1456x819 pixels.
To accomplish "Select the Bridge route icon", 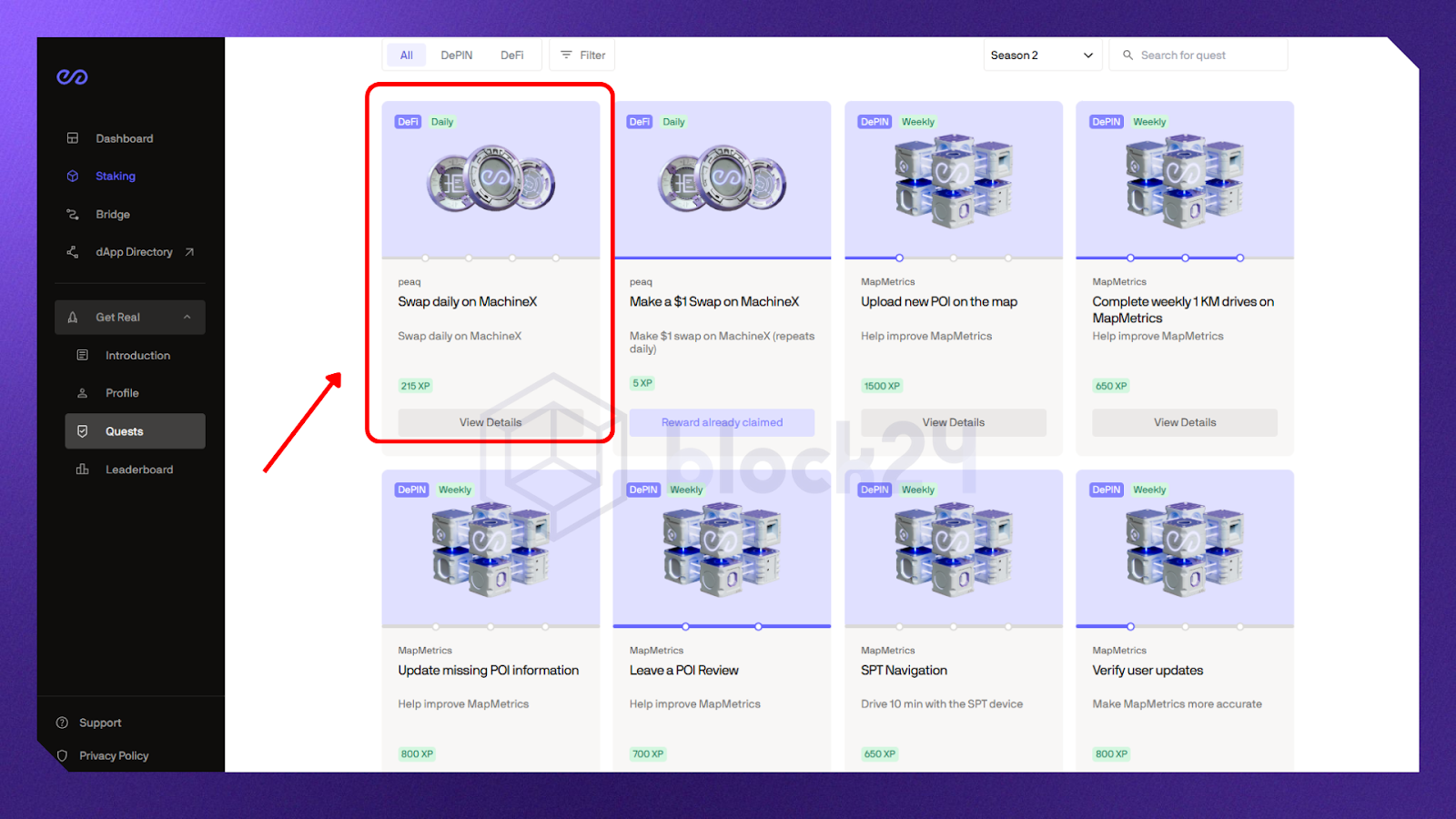I will [73, 215].
